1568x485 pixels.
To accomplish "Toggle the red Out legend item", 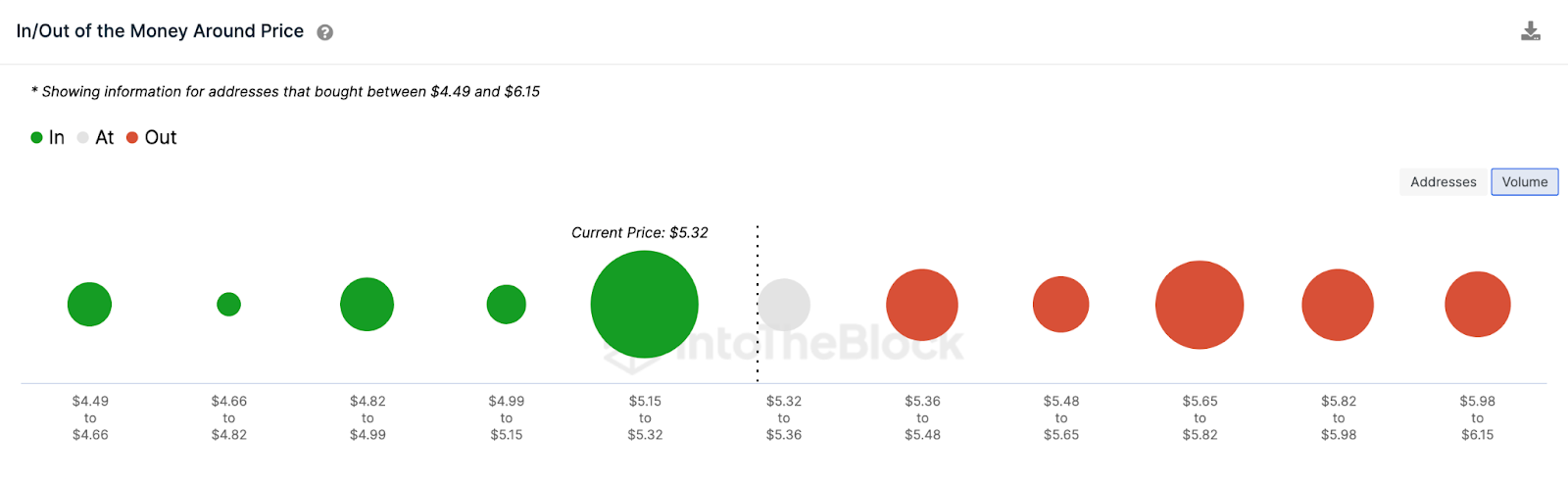I will (152, 138).
